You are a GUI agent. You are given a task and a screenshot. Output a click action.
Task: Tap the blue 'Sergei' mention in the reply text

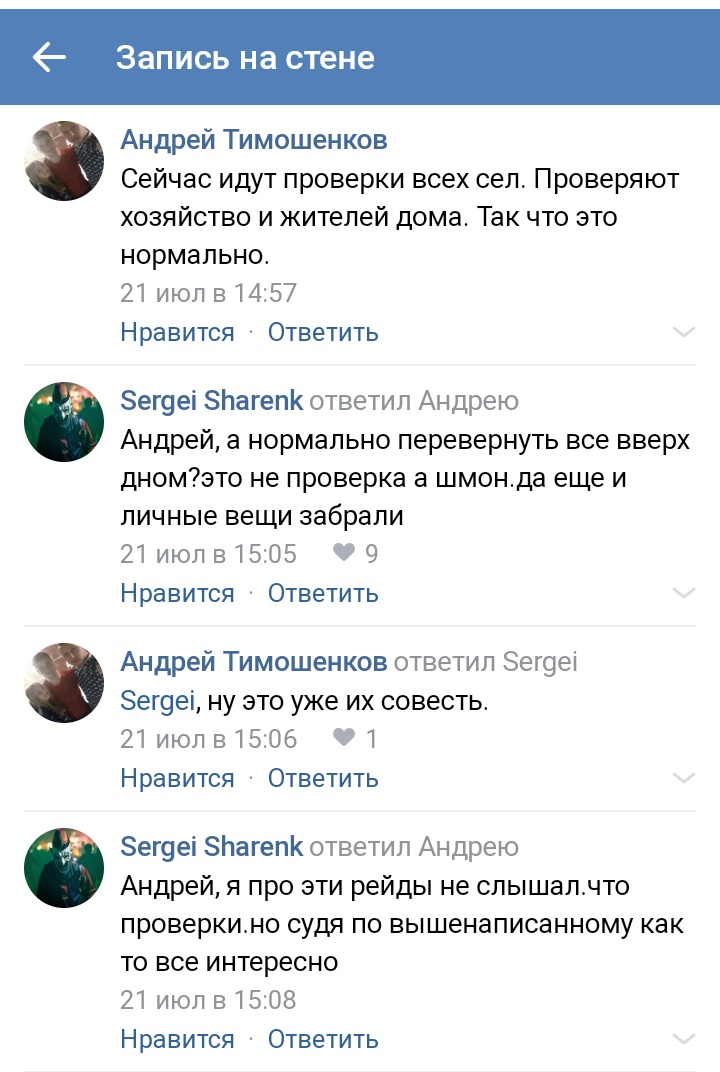[x=157, y=701]
